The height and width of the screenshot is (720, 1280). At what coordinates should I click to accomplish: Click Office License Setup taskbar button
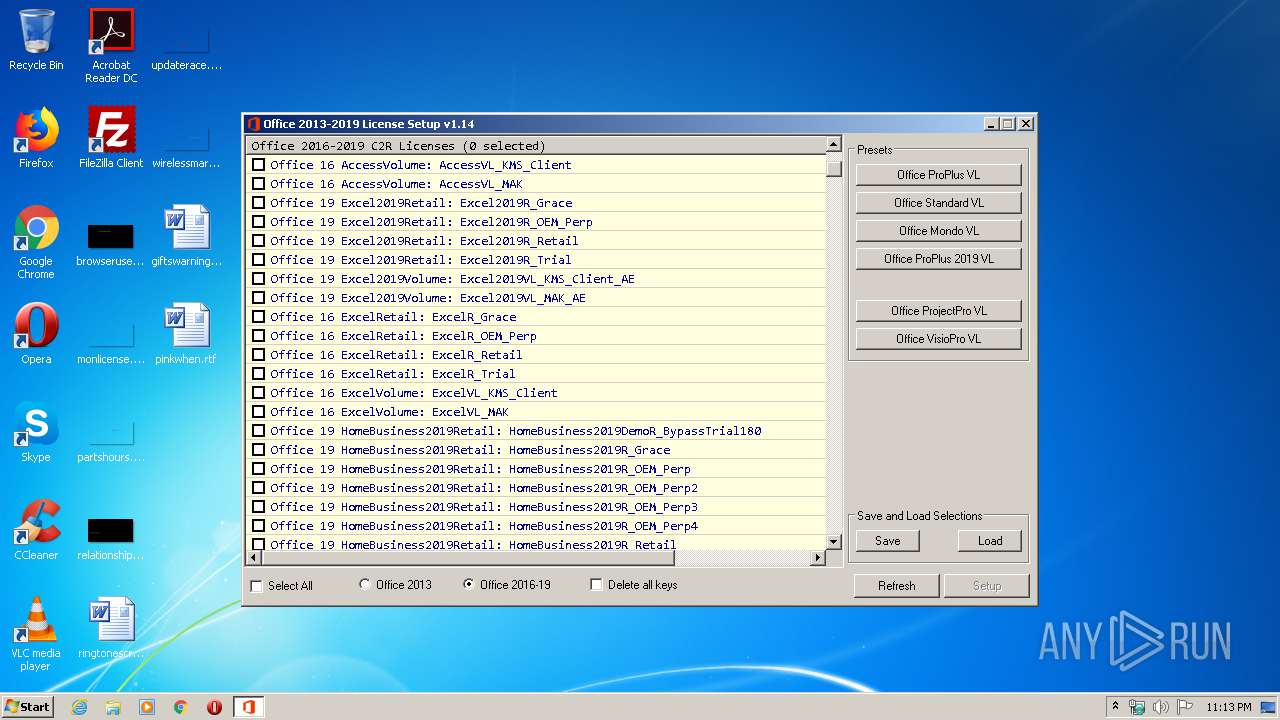click(x=248, y=707)
